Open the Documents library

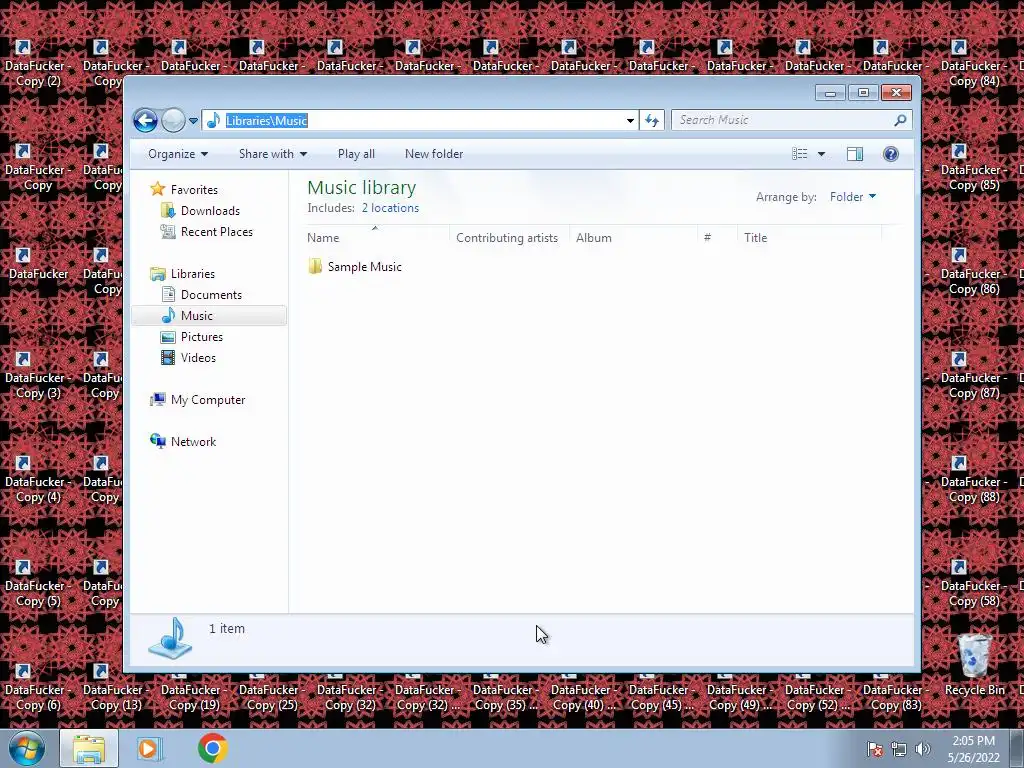(x=211, y=295)
